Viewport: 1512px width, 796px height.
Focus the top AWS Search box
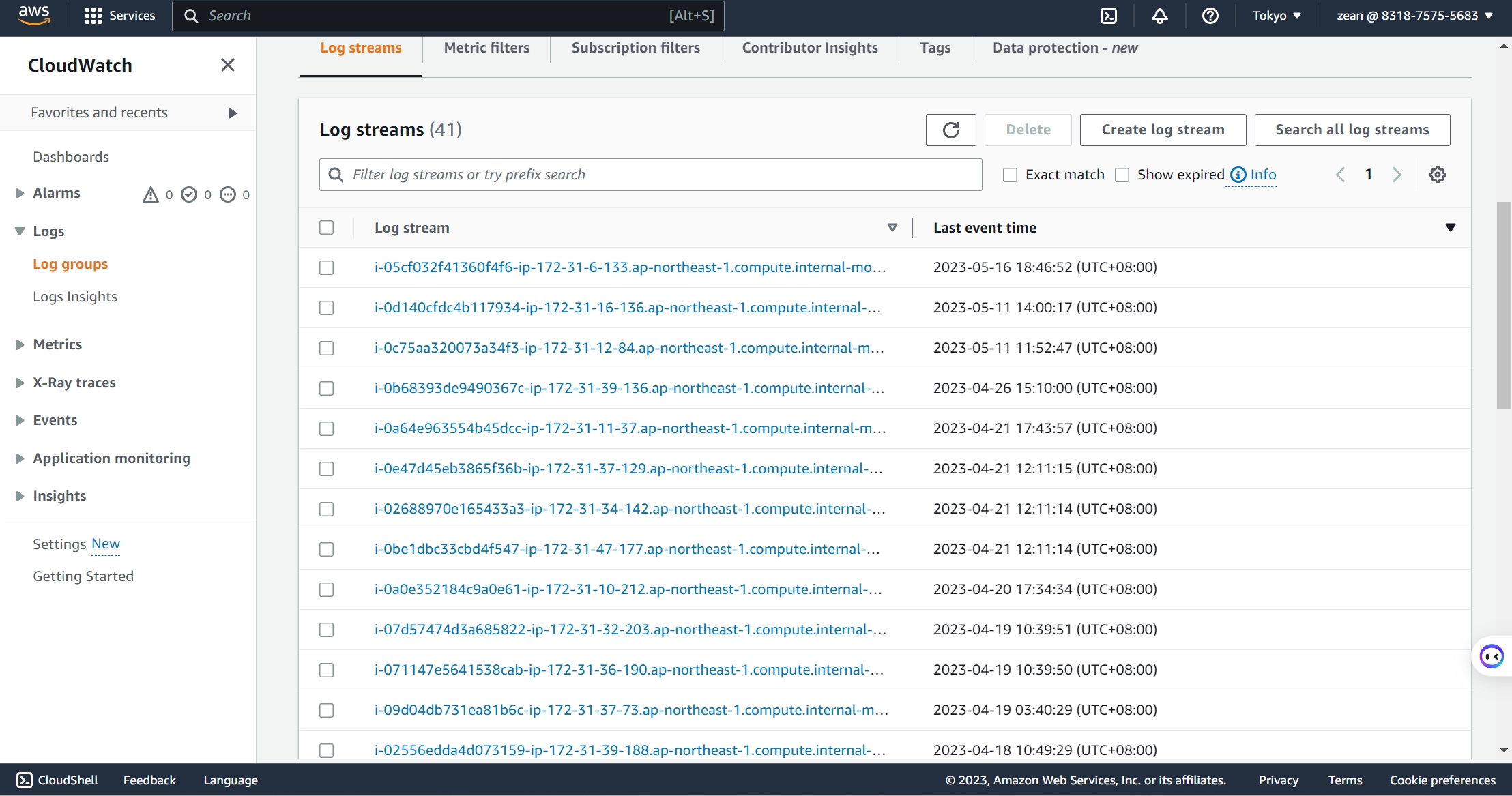(448, 16)
